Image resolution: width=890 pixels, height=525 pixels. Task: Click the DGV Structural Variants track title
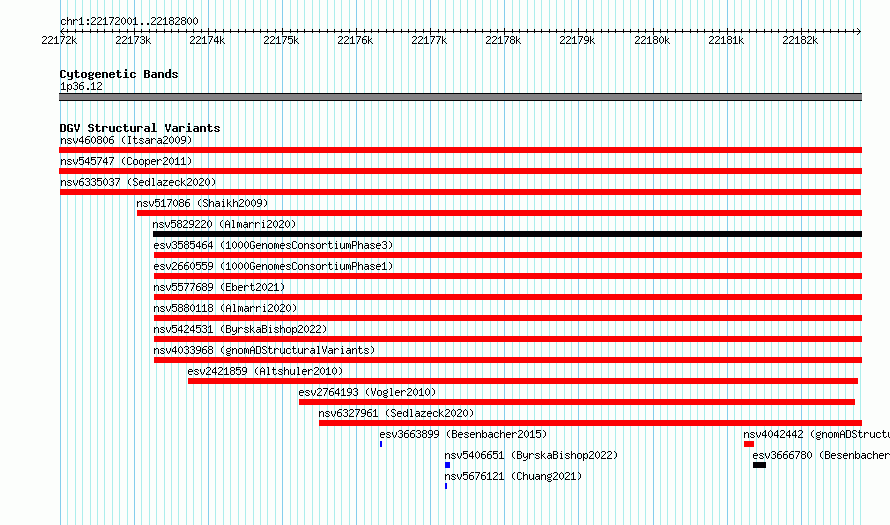tap(140, 128)
